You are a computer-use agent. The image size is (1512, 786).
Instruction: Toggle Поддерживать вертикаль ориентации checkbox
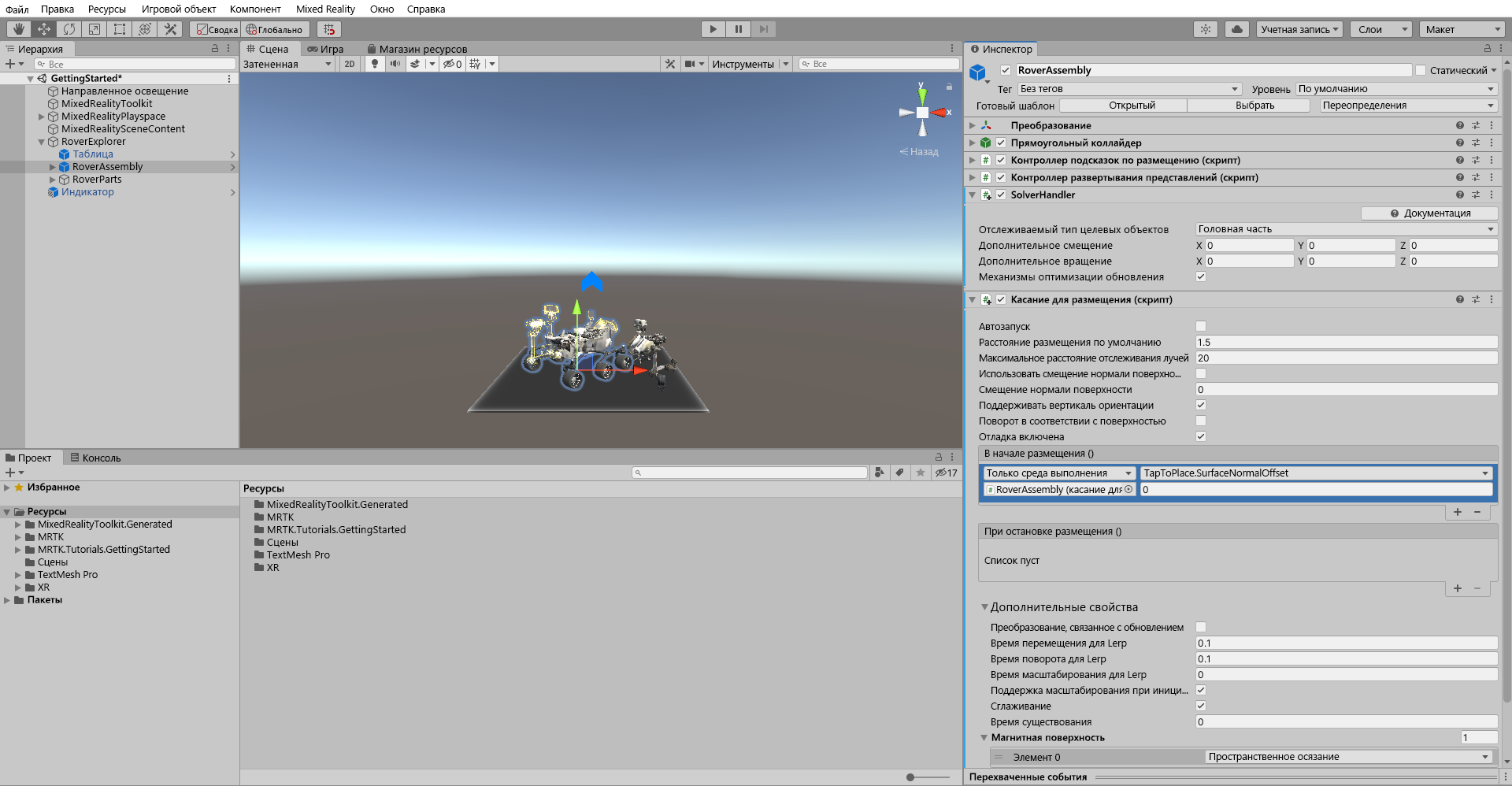[1201, 405]
